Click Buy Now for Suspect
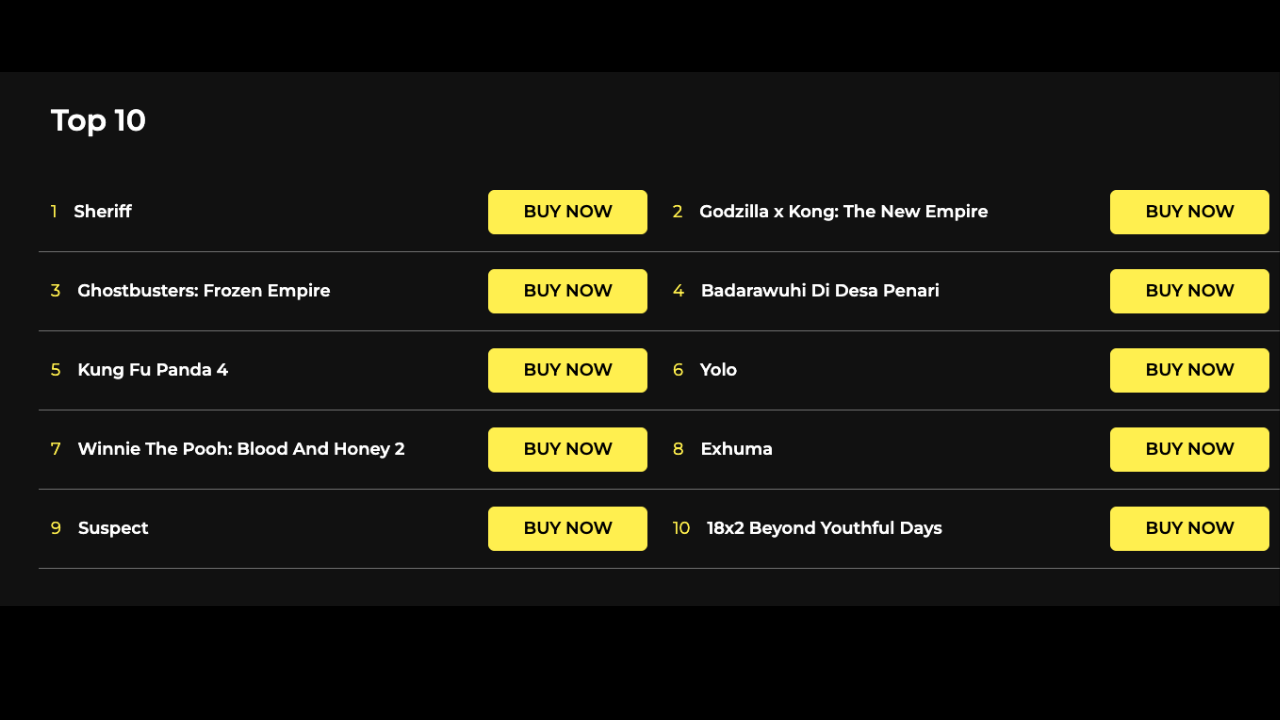Screen dimensions: 1280x720 click(x=567, y=528)
